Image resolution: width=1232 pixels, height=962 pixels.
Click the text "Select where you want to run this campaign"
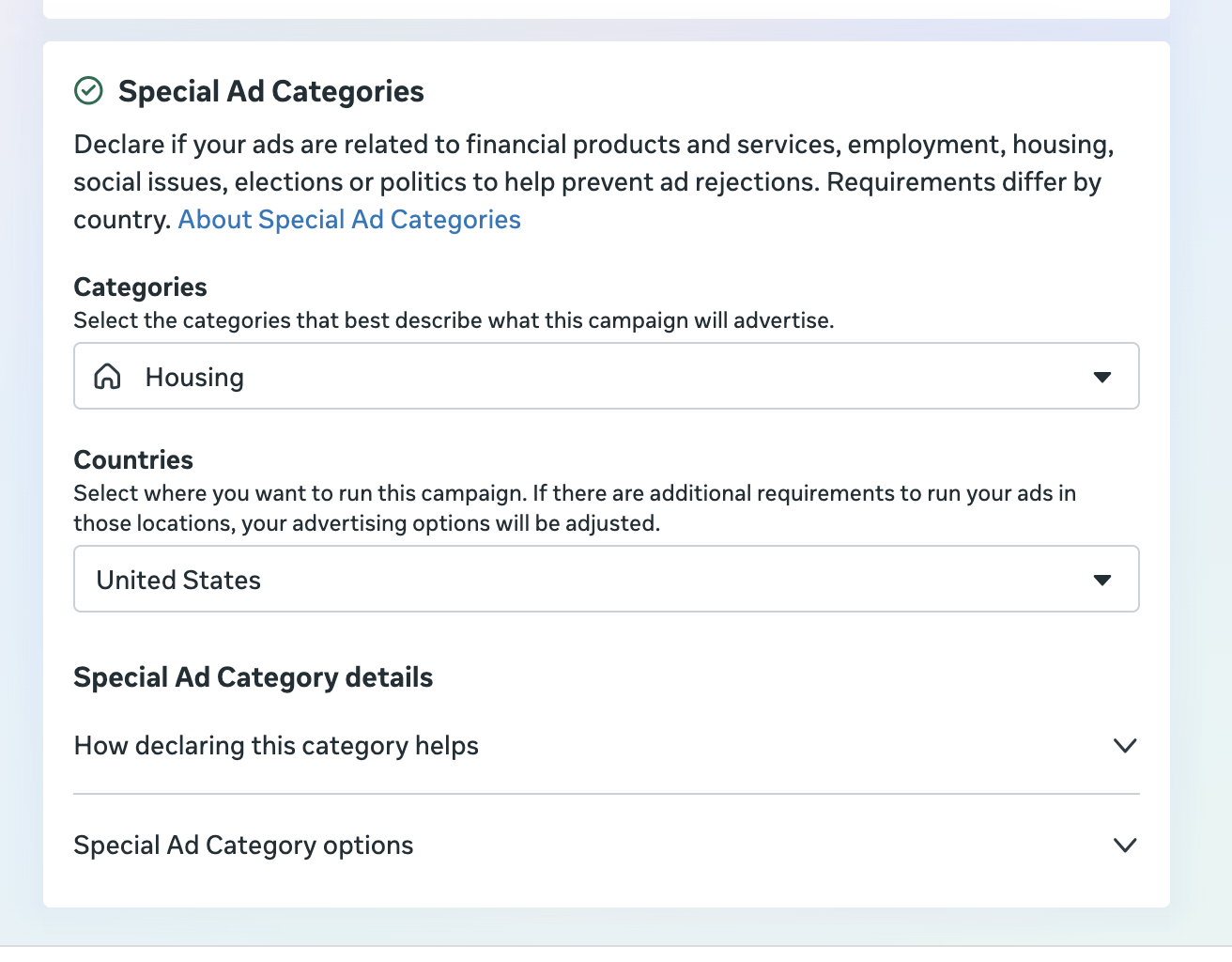click(300, 493)
